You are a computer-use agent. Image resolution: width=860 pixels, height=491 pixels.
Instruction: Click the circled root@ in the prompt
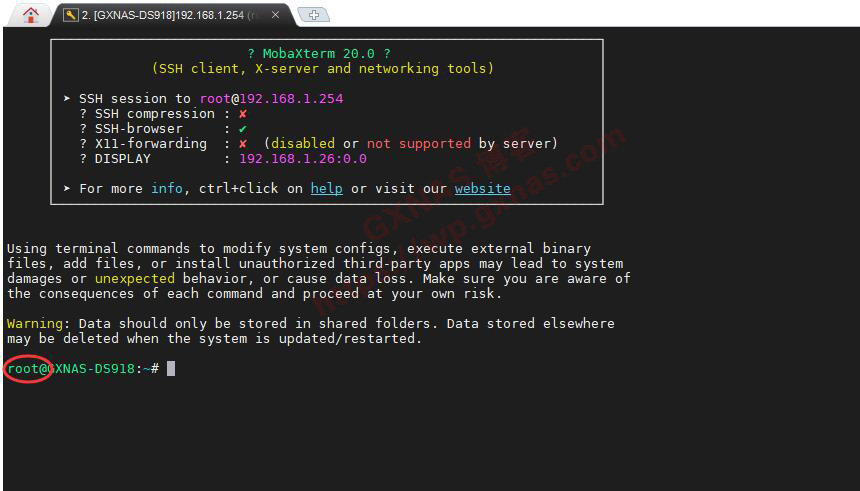[x=27, y=369]
